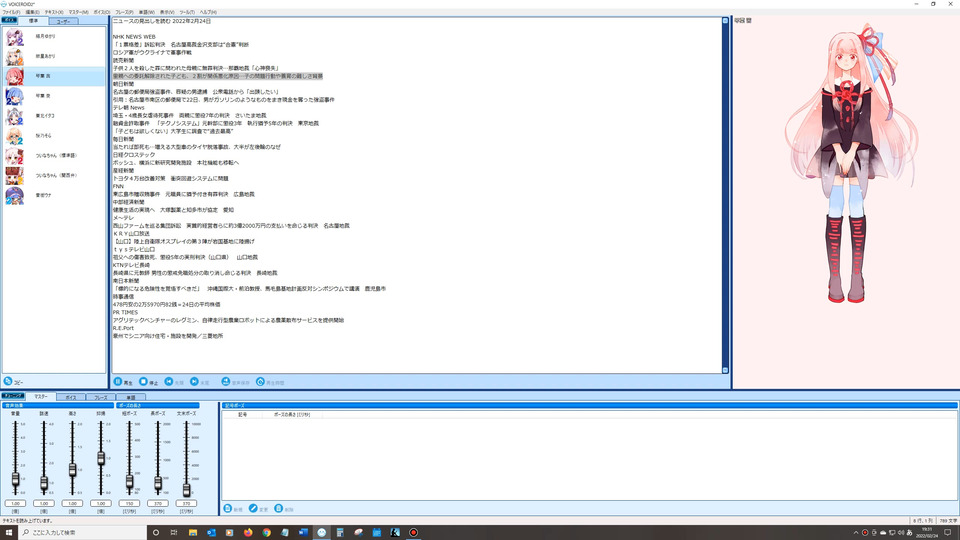Click the 音声保存 save audio icon

[225, 382]
